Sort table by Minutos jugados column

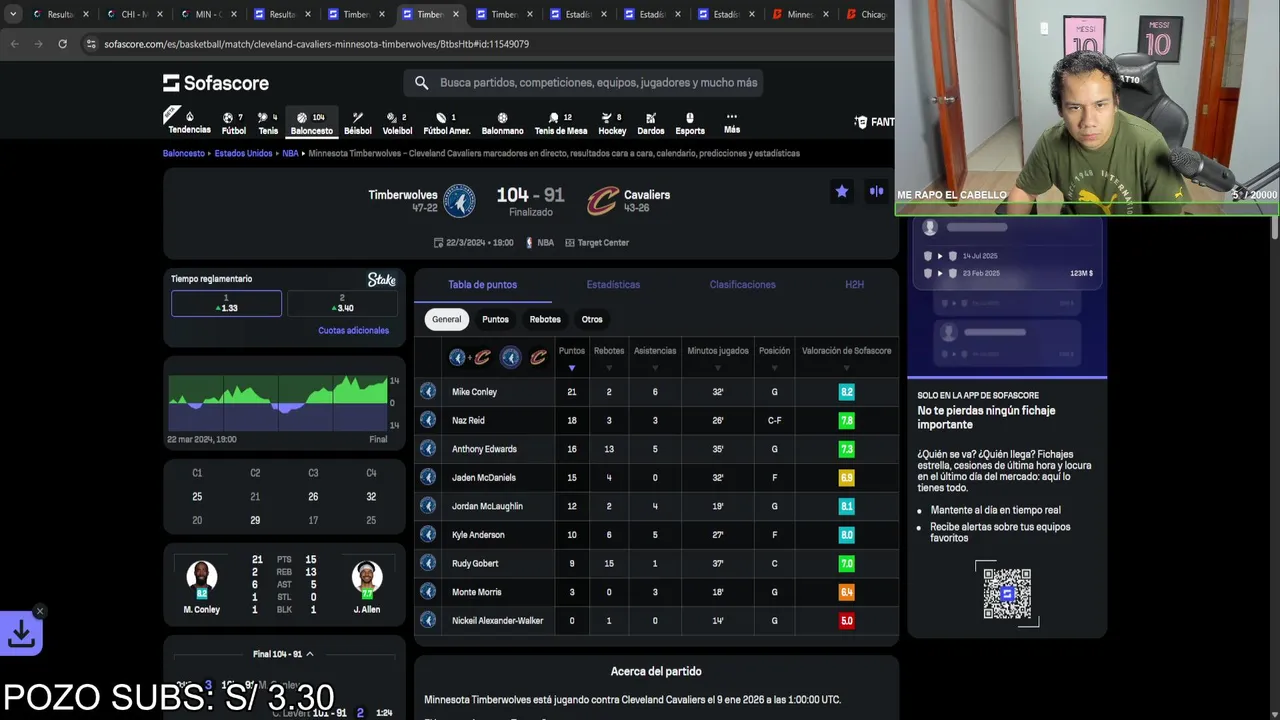point(718,357)
